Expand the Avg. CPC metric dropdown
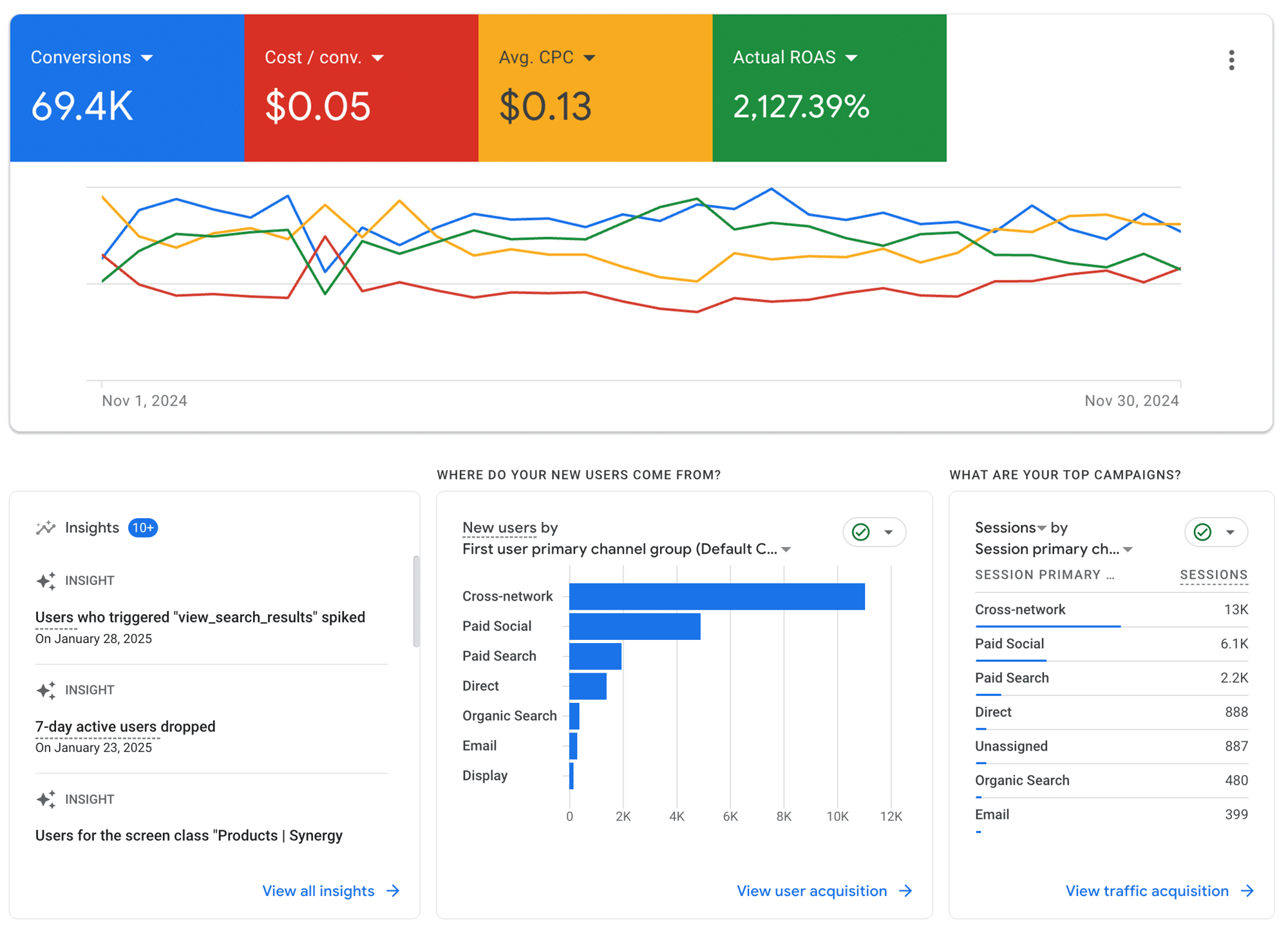The width and height of the screenshot is (1288, 943). pyautogui.click(x=589, y=58)
